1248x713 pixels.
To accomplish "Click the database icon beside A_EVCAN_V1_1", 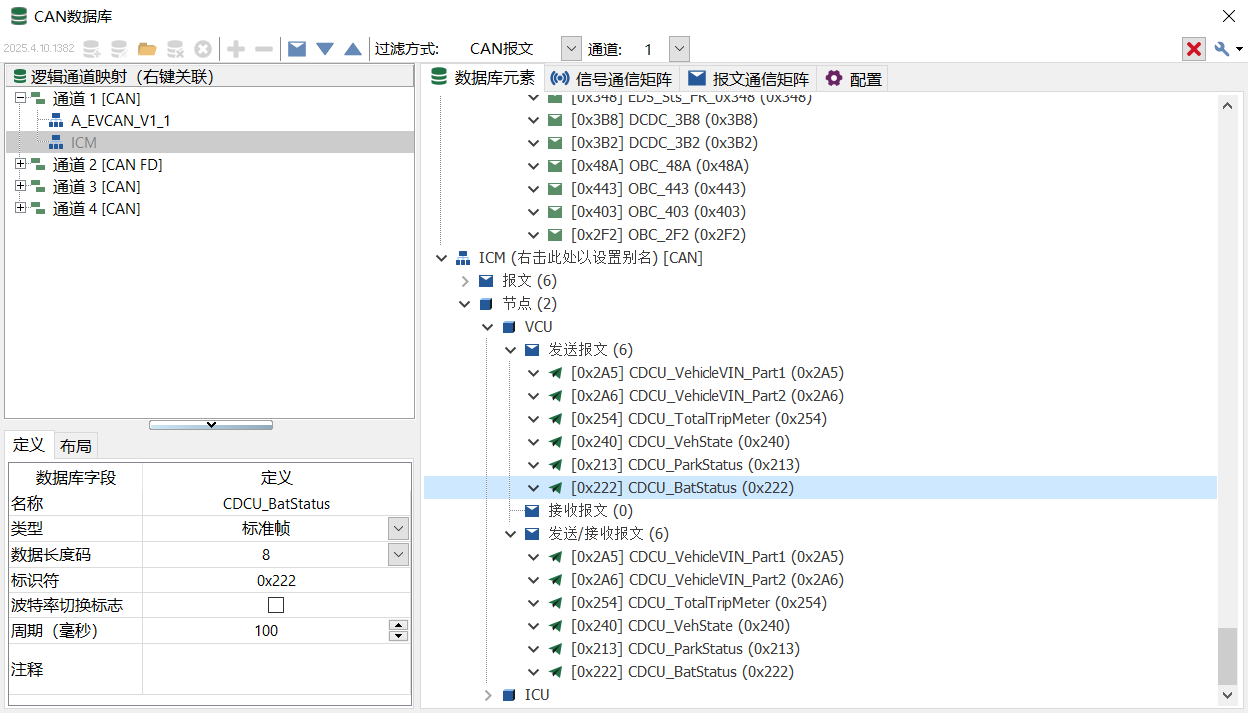I will (56, 121).
